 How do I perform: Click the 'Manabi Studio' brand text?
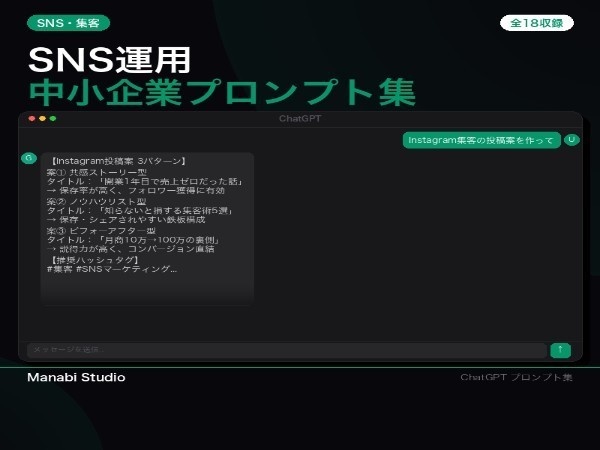pyautogui.click(x=76, y=377)
